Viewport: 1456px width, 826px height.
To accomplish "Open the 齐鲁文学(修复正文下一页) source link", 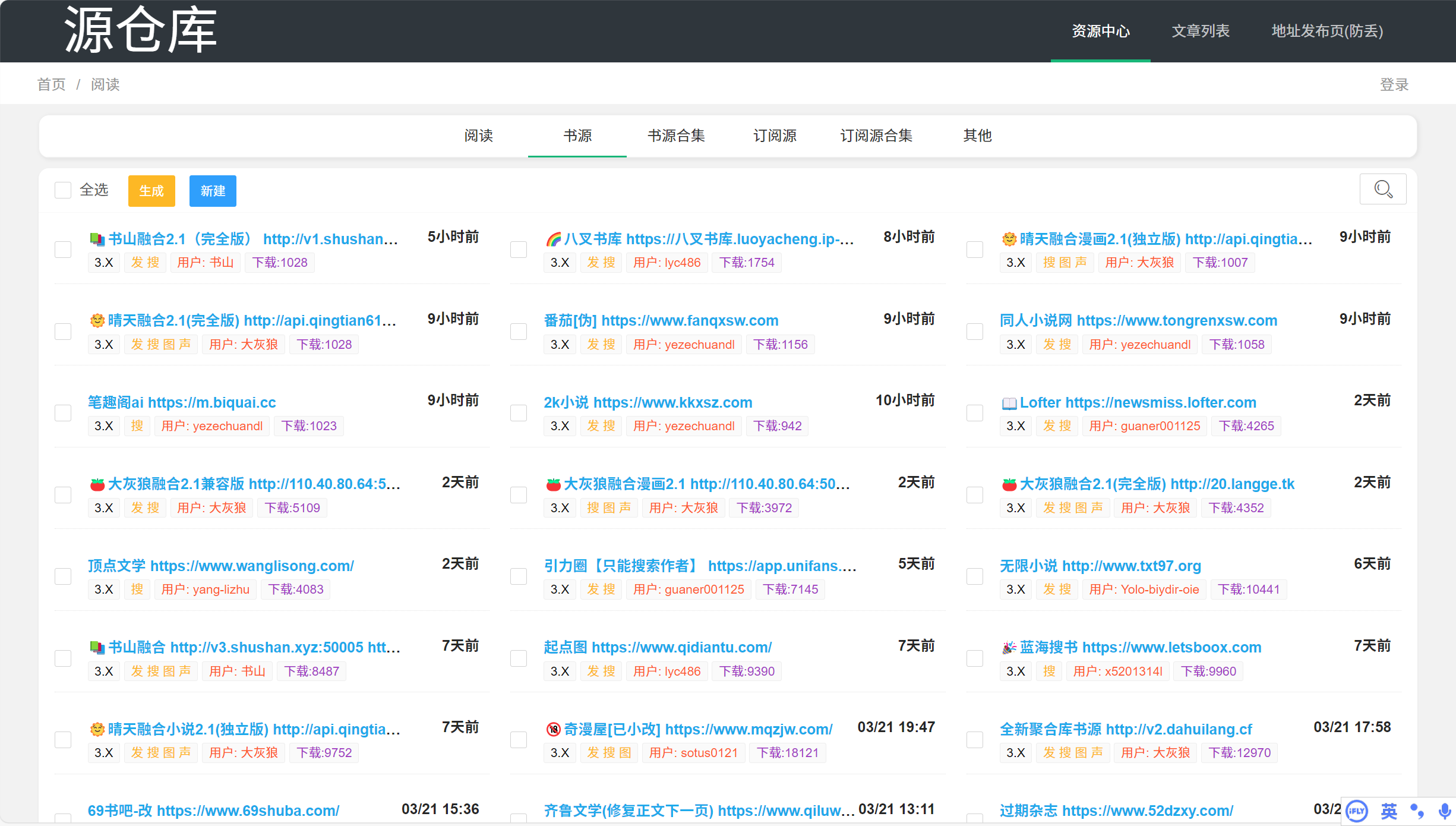I will (700, 811).
